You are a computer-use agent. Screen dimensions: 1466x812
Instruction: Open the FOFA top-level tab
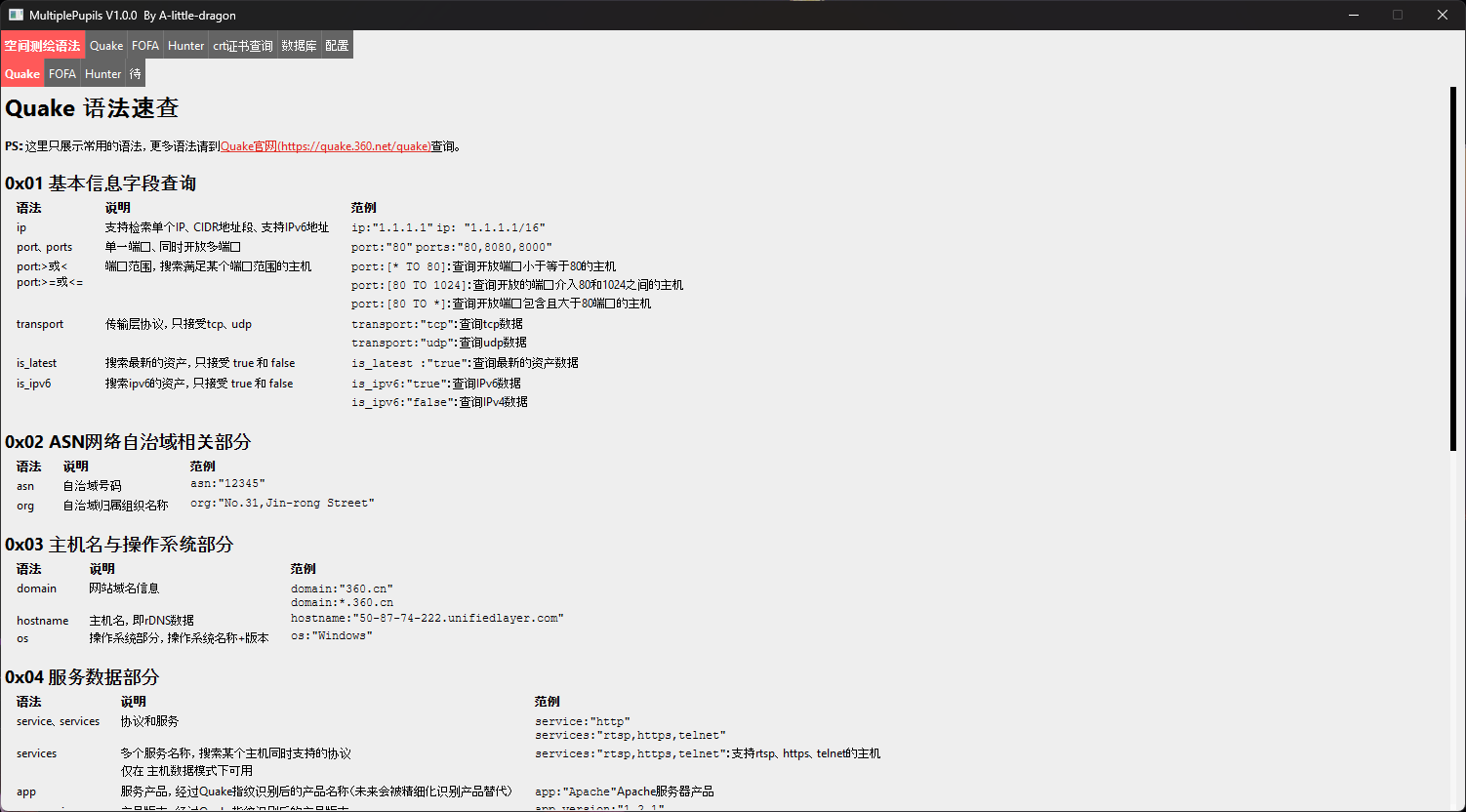click(145, 45)
